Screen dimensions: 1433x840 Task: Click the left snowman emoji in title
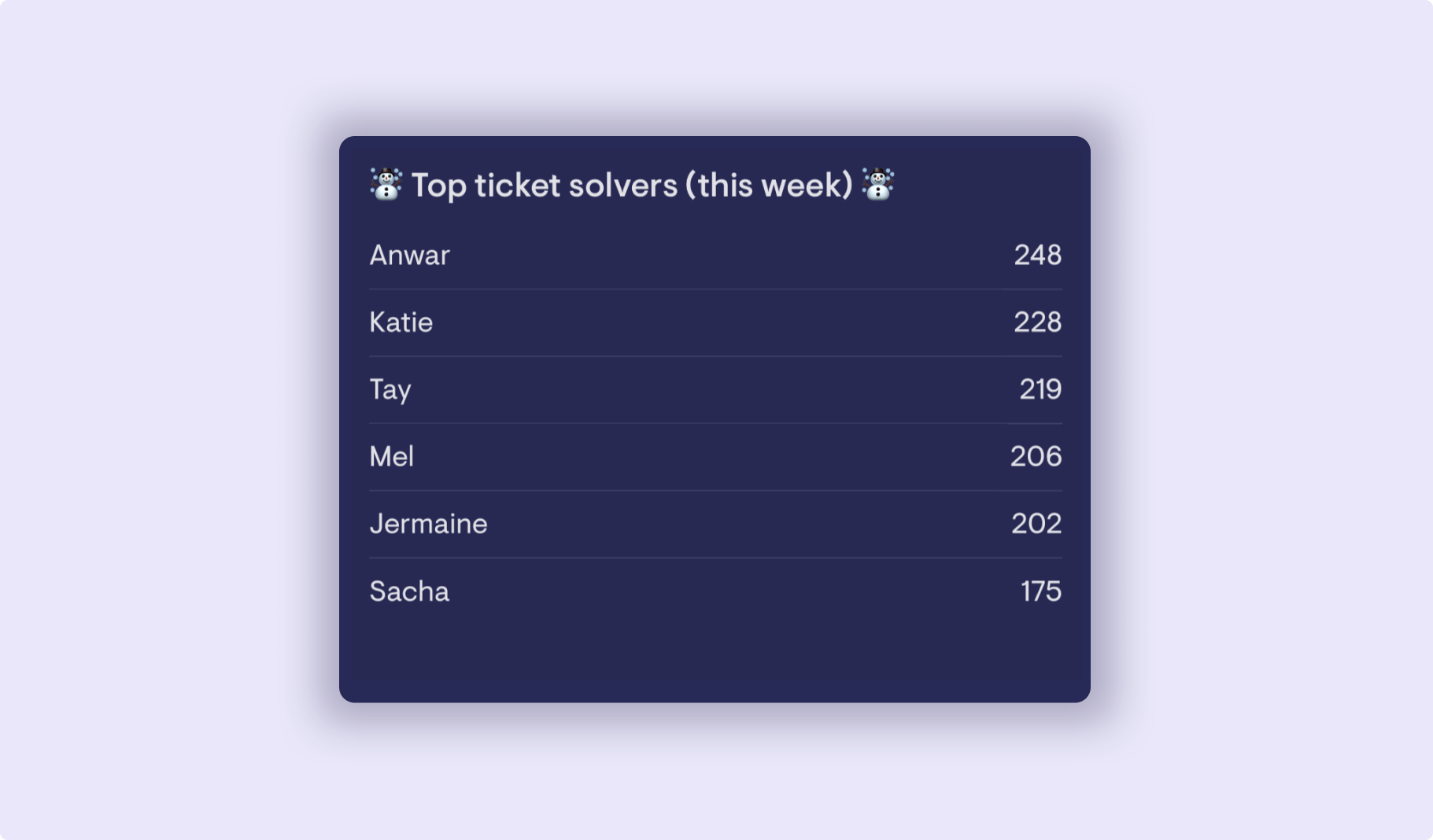(386, 185)
